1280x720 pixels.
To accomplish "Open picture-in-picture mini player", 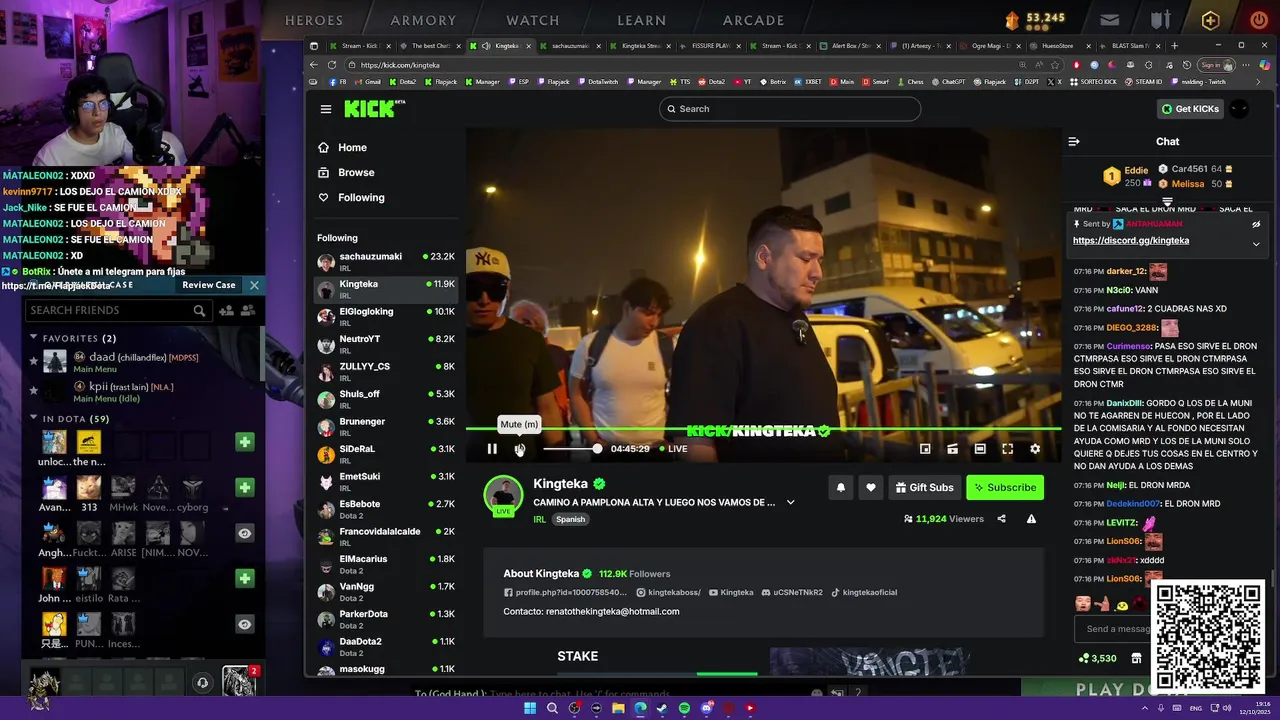I will coord(925,449).
